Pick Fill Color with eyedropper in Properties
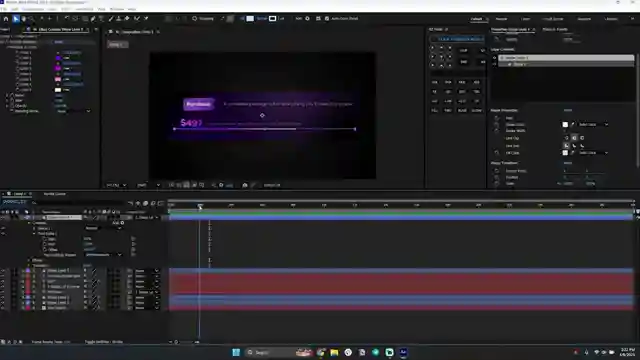 (573, 153)
